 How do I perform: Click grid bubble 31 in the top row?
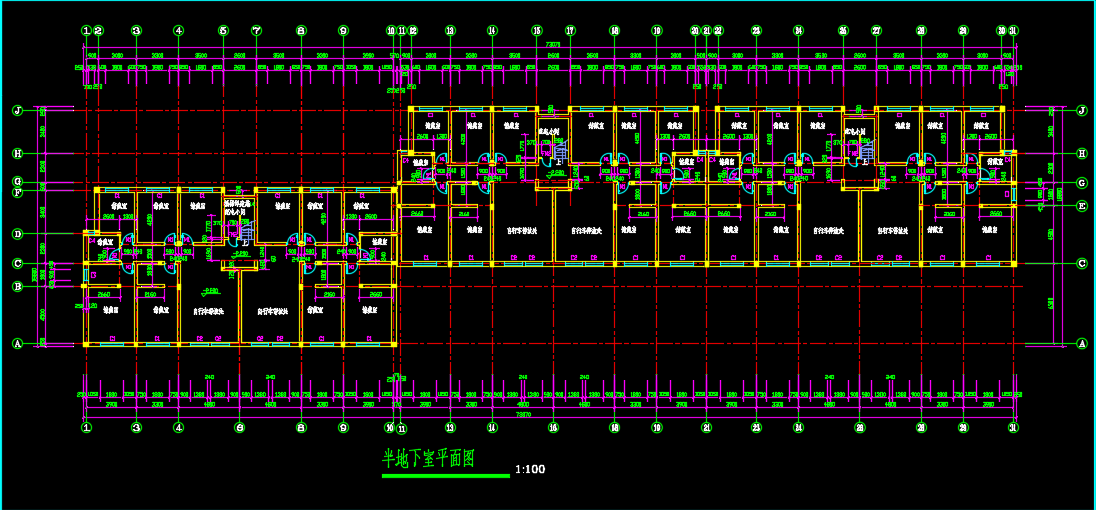coord(1013,31)
